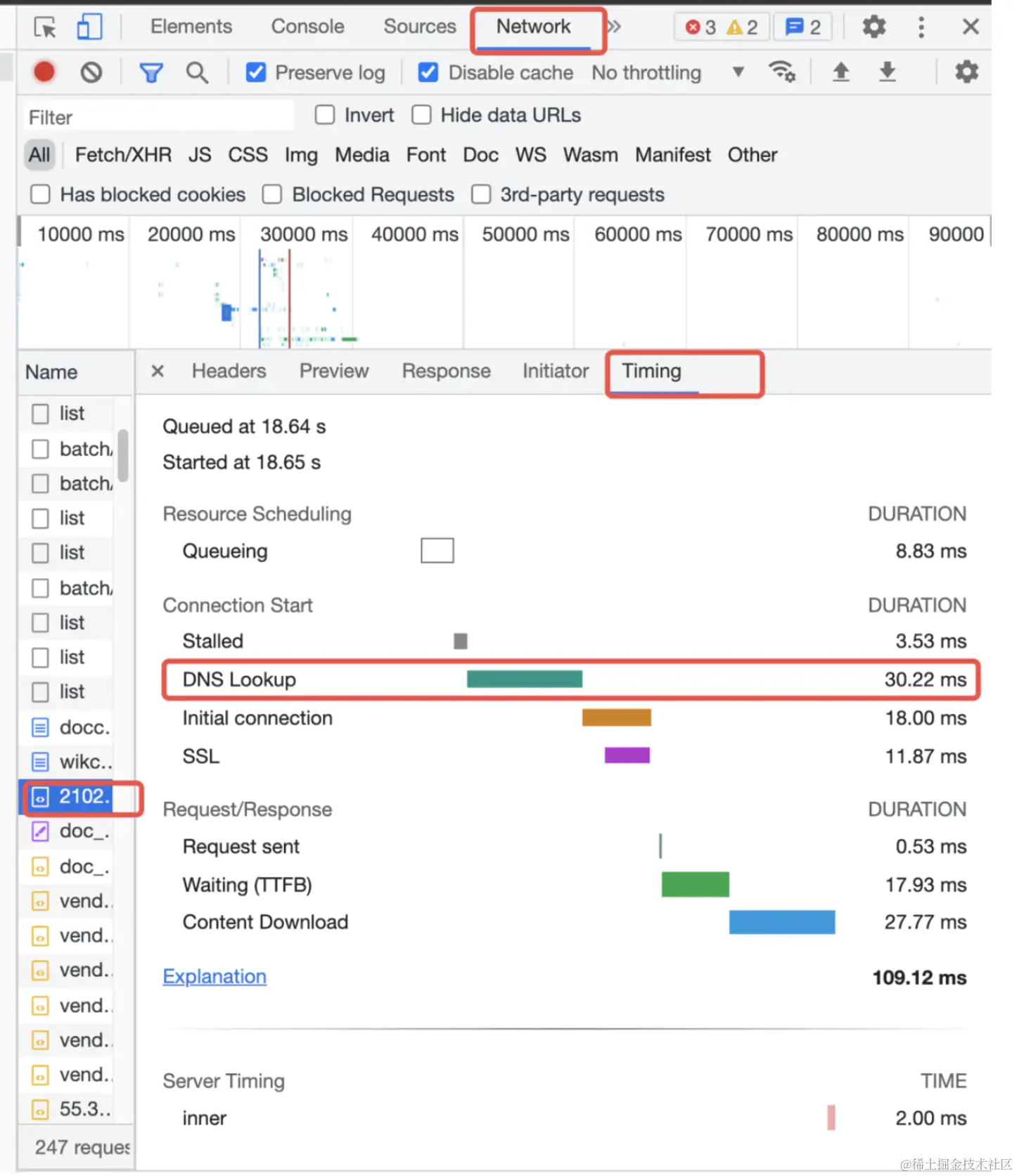
Task: Activate the inspect element picker icon
Action: (x=45, y=27)
